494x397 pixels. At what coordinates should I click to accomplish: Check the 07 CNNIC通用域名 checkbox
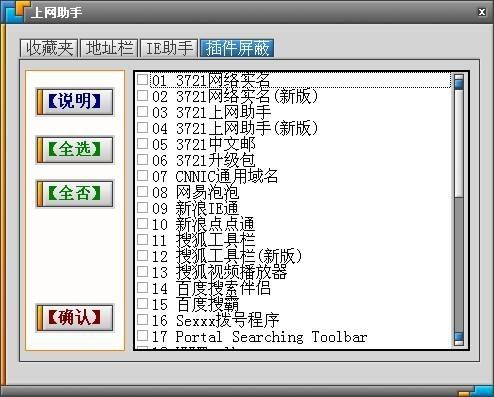tap(143, 176)
